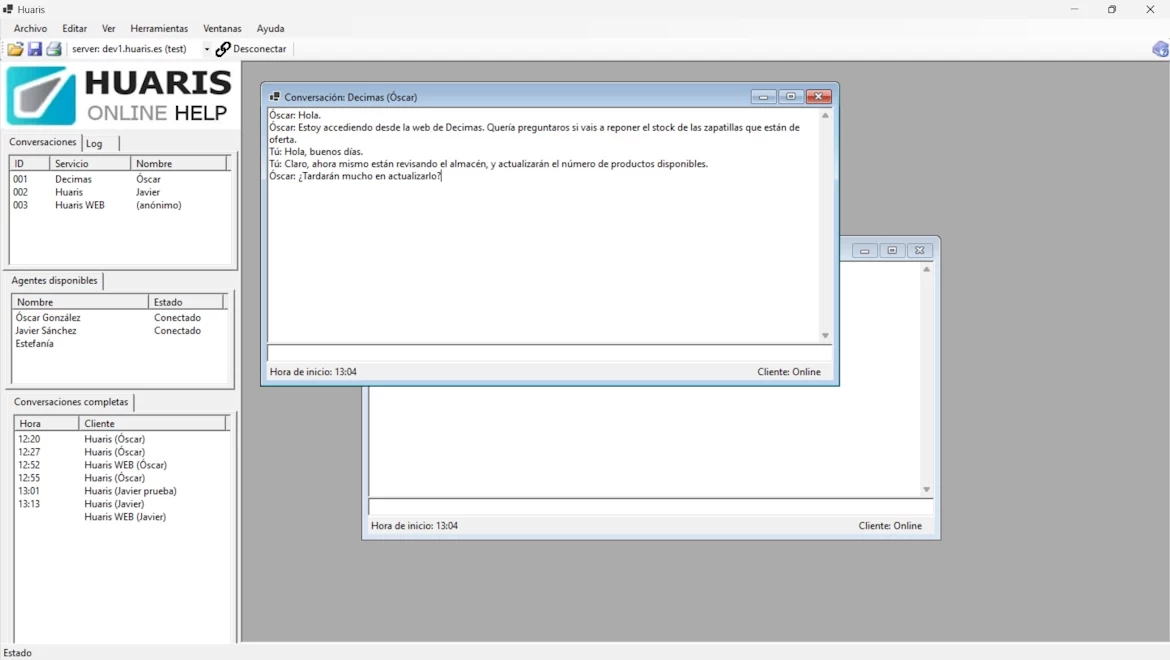
Task: Click the Estado status bar label
Action: 18,653
